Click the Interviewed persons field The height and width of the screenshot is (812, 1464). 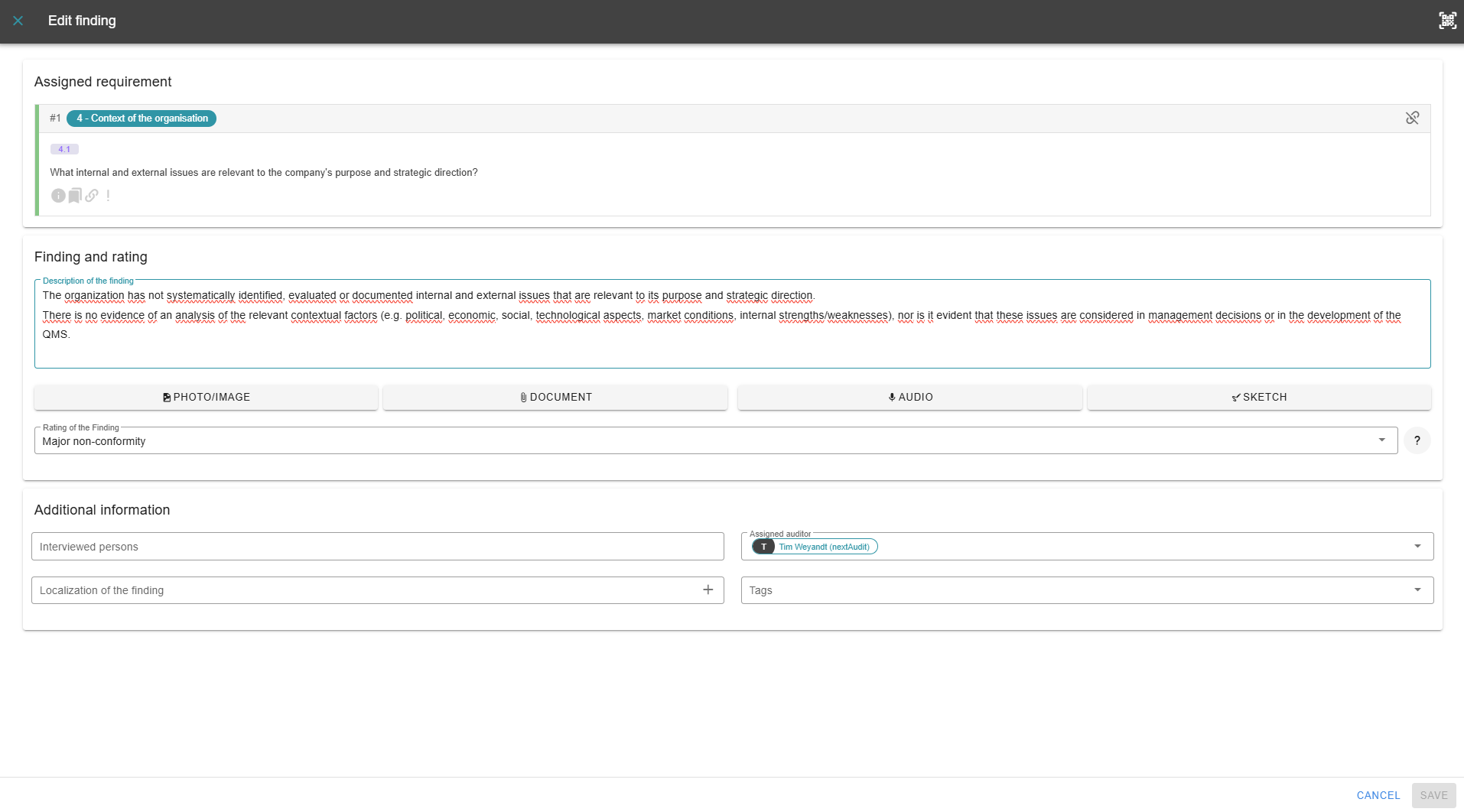(377, 547)
